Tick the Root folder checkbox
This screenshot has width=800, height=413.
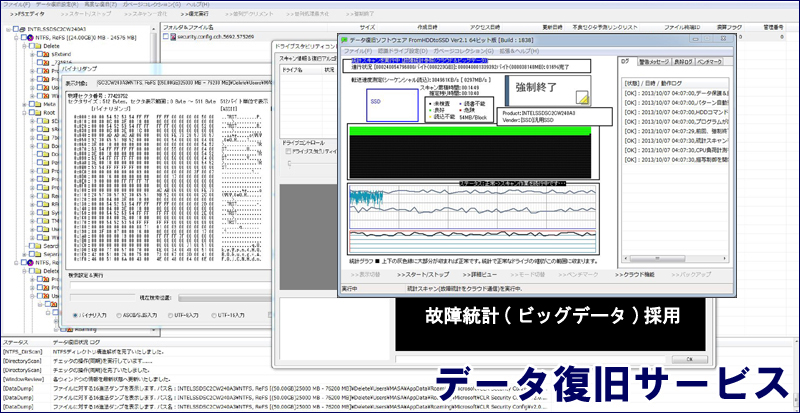[x=31, y=112]
